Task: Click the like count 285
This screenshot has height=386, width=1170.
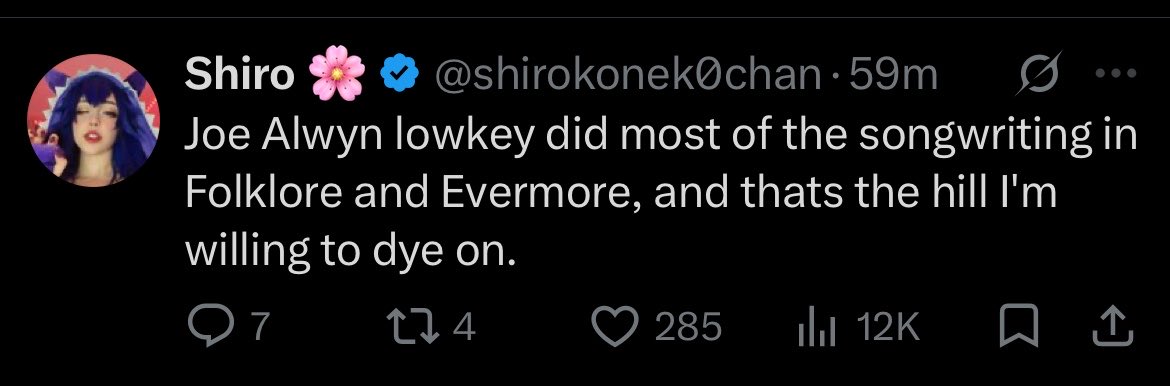Action: 688,327
